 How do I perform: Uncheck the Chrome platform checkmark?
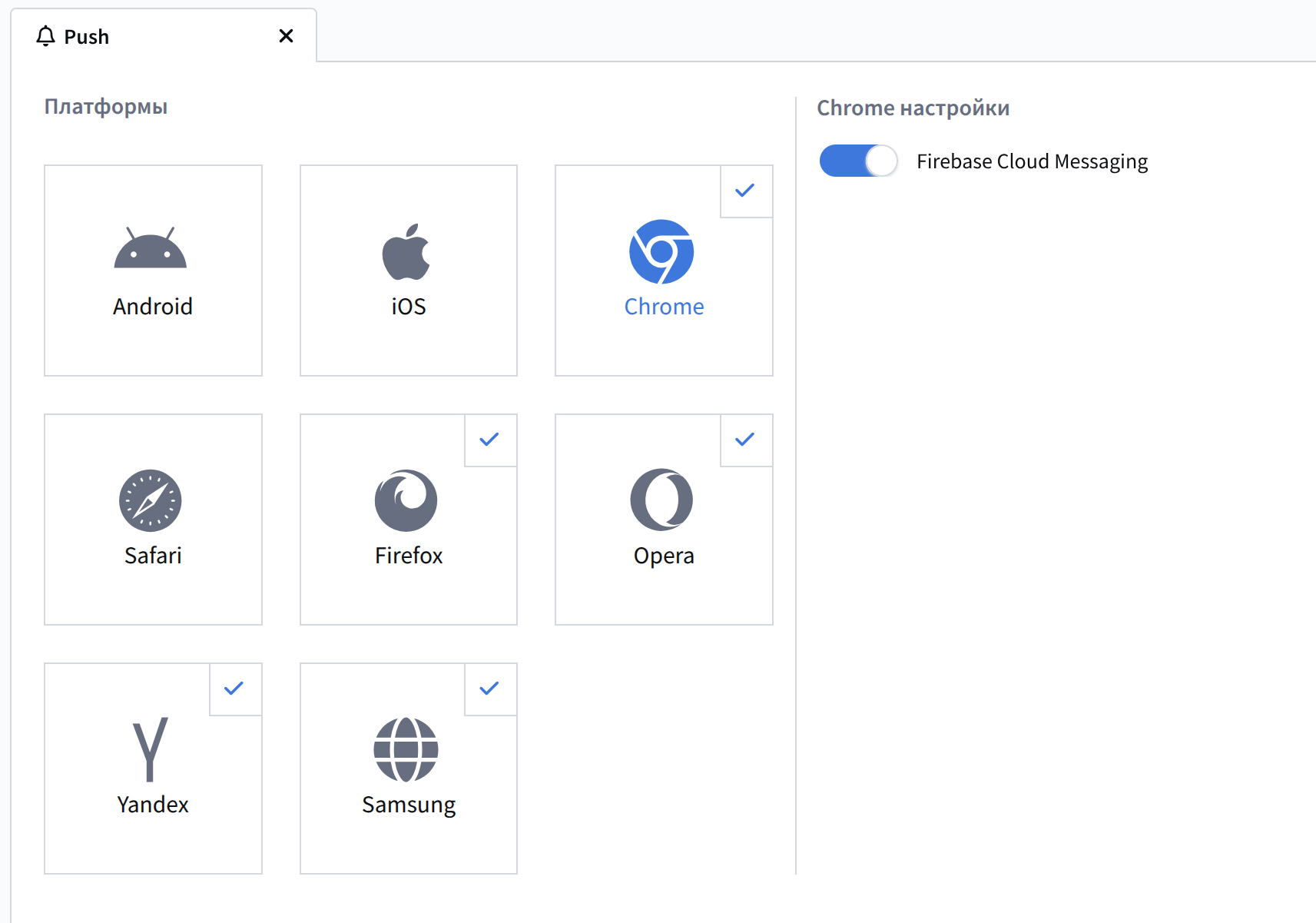pos(745,191)
